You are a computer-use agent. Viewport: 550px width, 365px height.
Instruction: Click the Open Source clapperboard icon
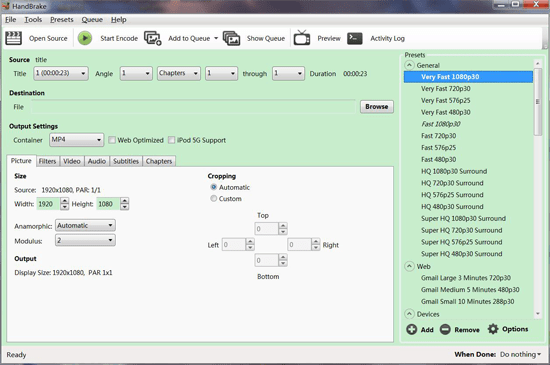pyautogui.click(x=13, y=38)
